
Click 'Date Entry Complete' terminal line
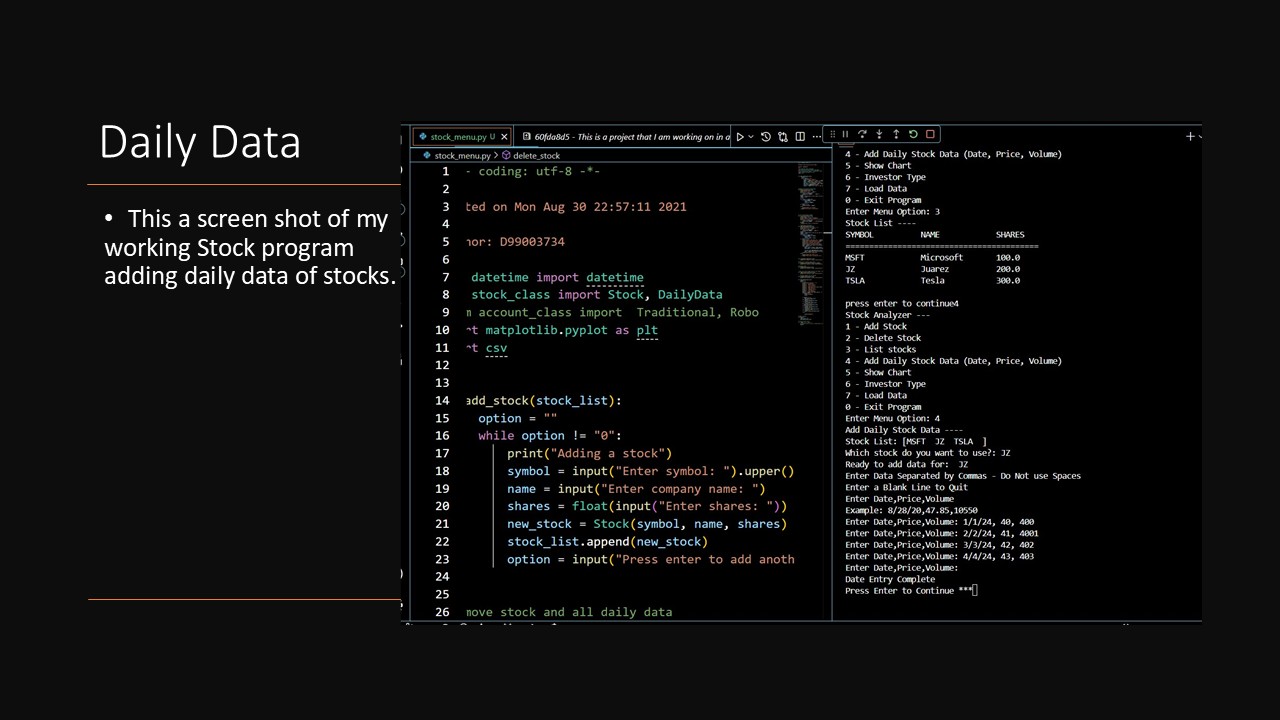click(890, 579)
